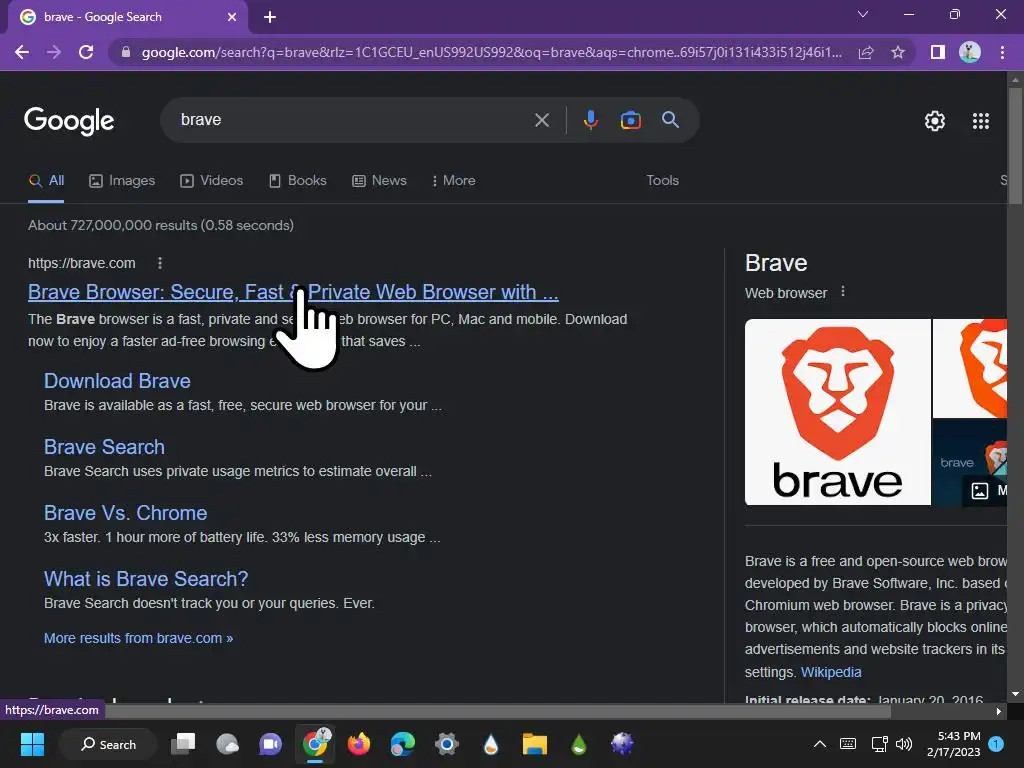Clear the search box text
This screenshot has width=1024, height=768.
pyautogui.click(x=541, y=120)
